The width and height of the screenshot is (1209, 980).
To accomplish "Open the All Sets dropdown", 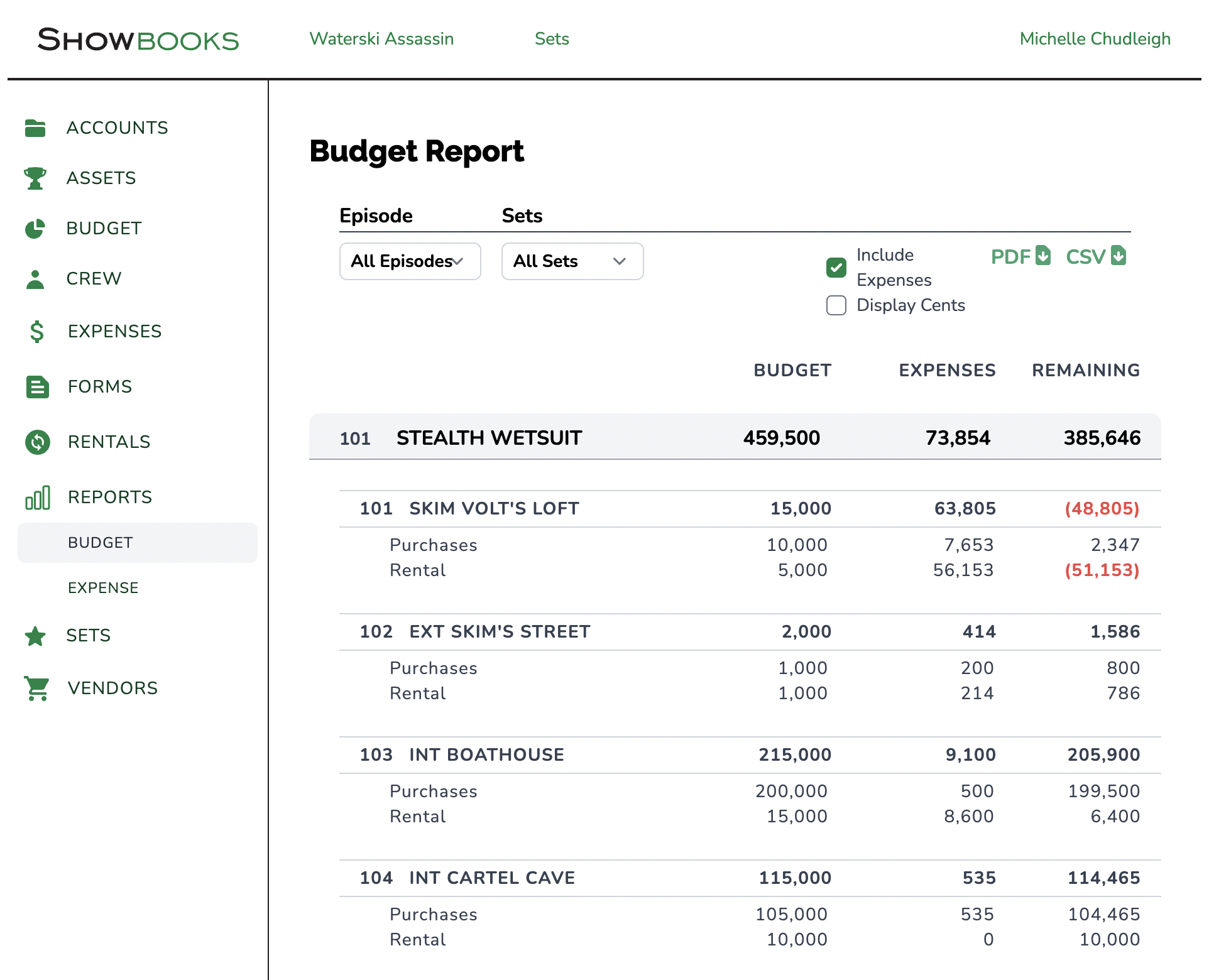I will point(572,261).
